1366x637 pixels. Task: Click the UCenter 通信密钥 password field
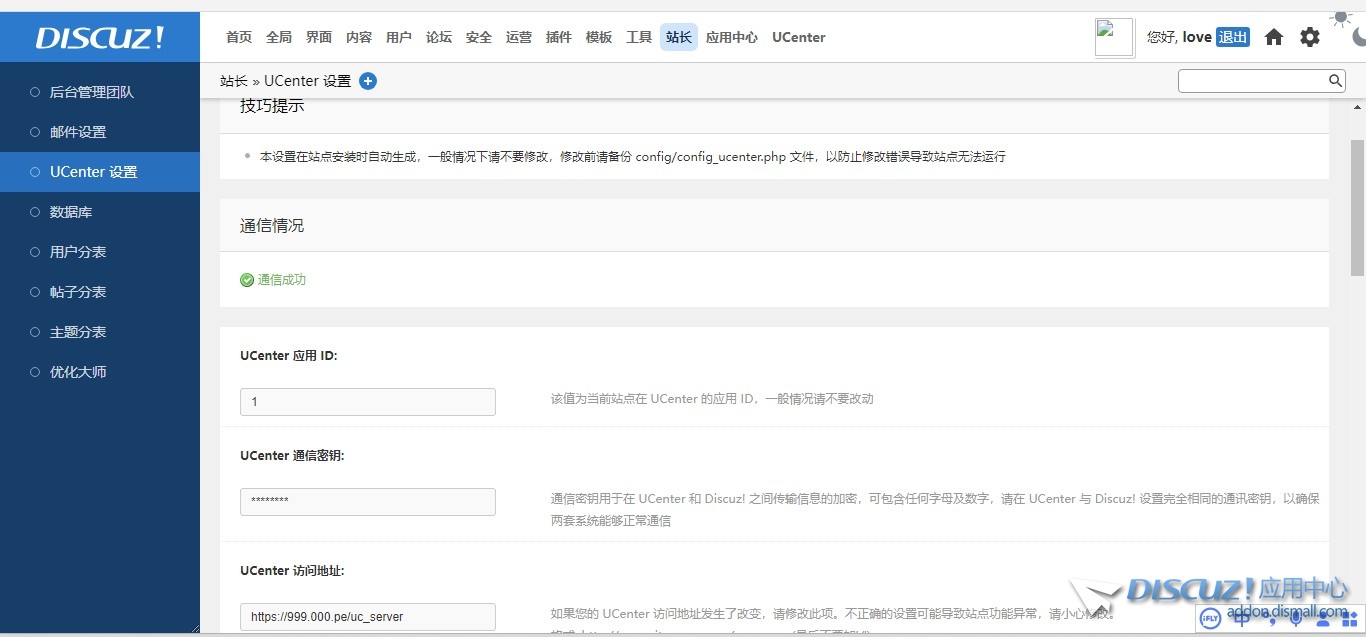pyautogui.click(x=368, y=502)
